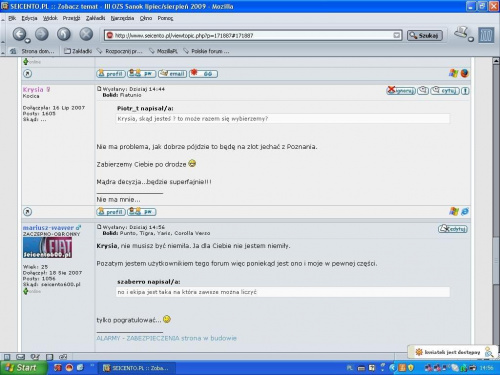Click the Forward navigation arrow

pos(42,34)
